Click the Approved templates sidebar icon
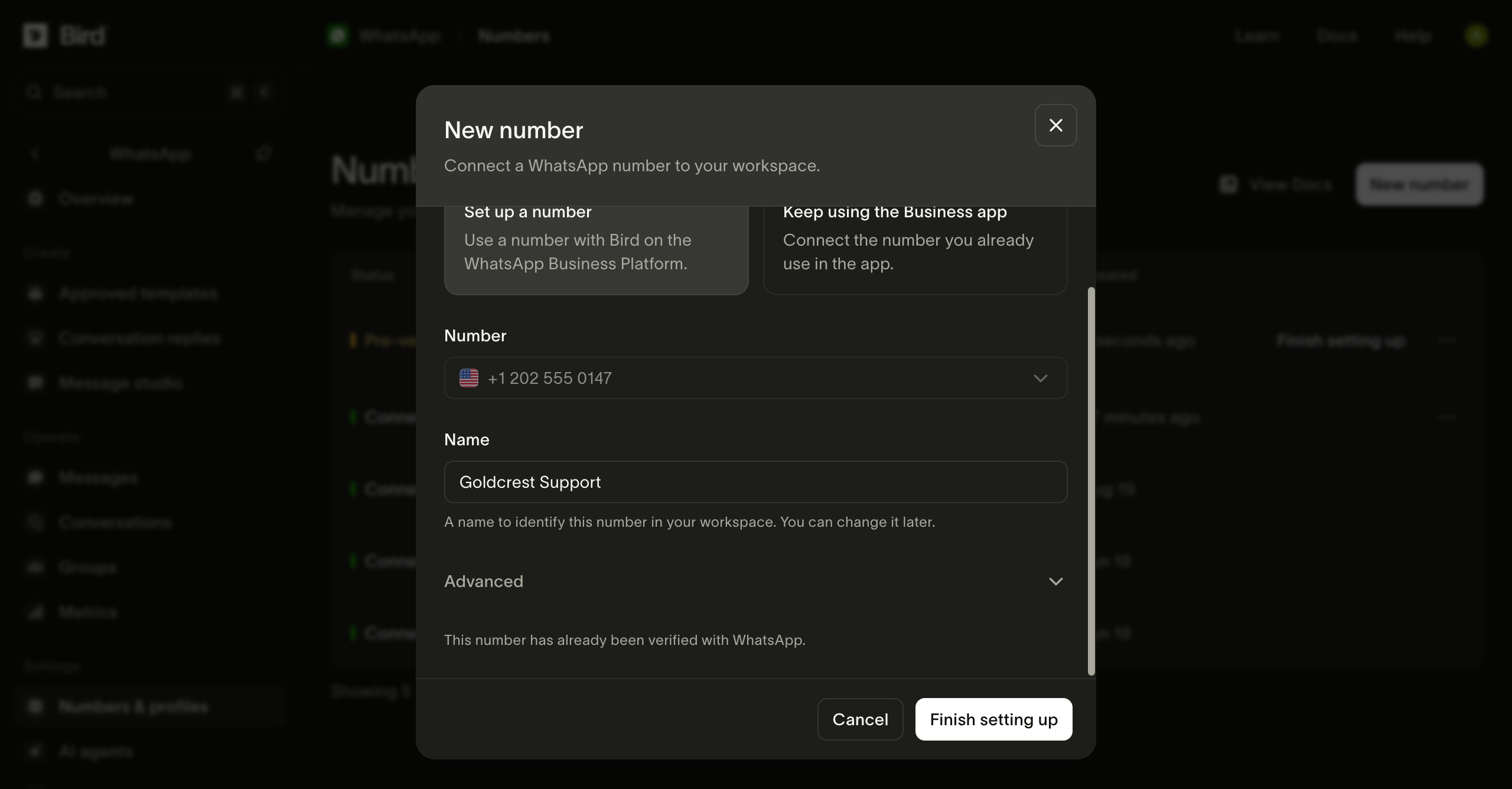This screenshot has width=1512, height=789. [35, 293]
